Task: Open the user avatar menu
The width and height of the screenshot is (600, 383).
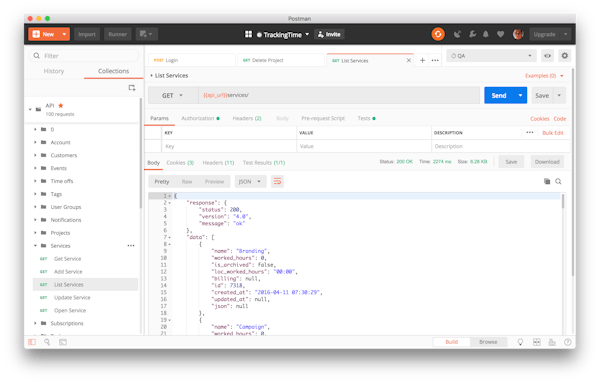Action: click(518, 34)
